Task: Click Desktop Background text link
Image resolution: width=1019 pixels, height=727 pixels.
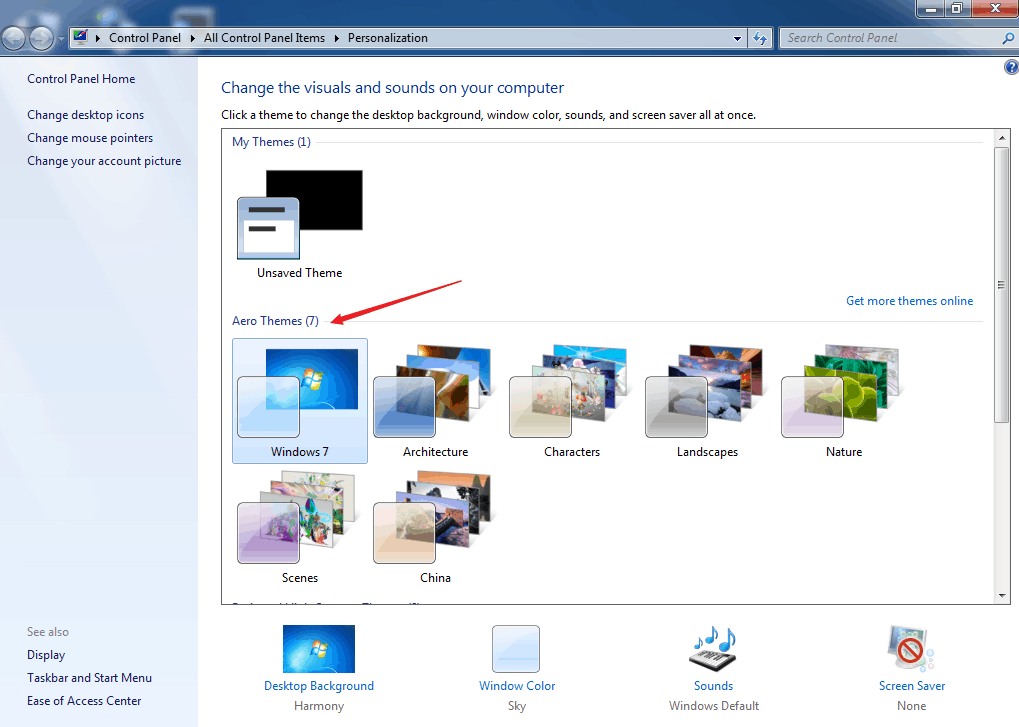Action: tap(318, 685)
